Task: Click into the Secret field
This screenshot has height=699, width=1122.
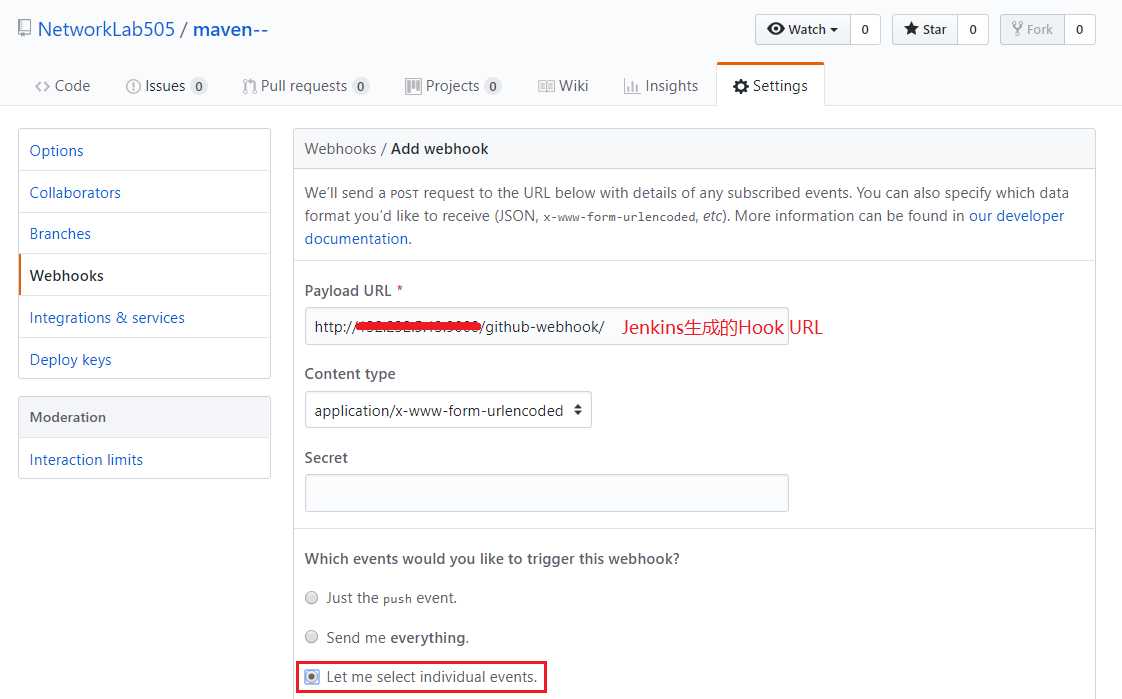Action: coord(547,493)
